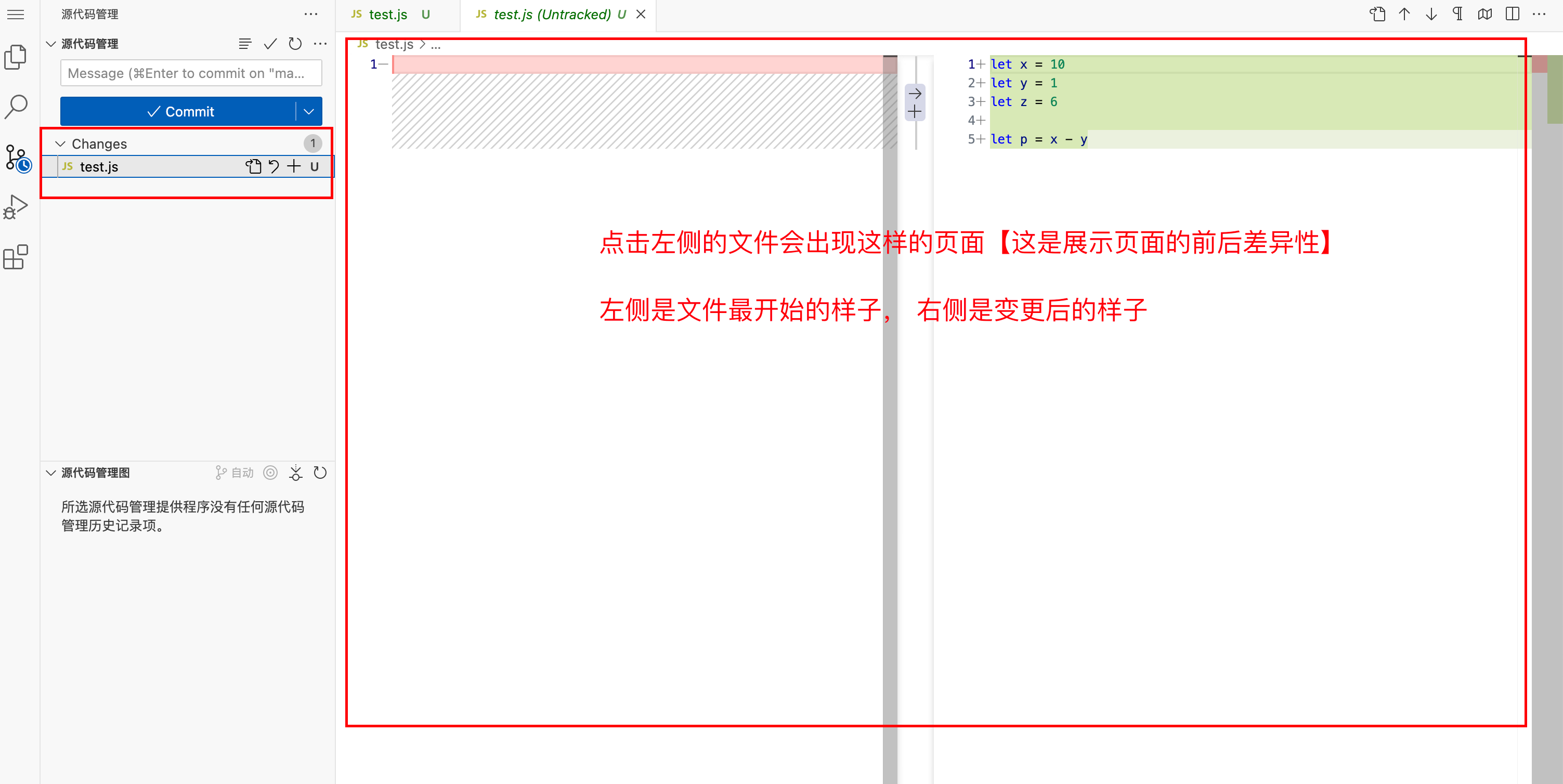Click the empty removed line 1 in original
The height and width of the screenshot is (784, 1563).
(637, 64)
